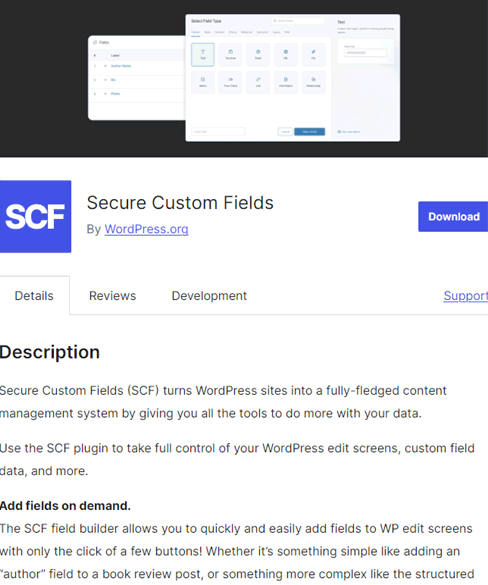Image resolution: width=488 pixels, height=585 pixels.
Task: Select the URL field type tile
Action: (x=285, y=54)
